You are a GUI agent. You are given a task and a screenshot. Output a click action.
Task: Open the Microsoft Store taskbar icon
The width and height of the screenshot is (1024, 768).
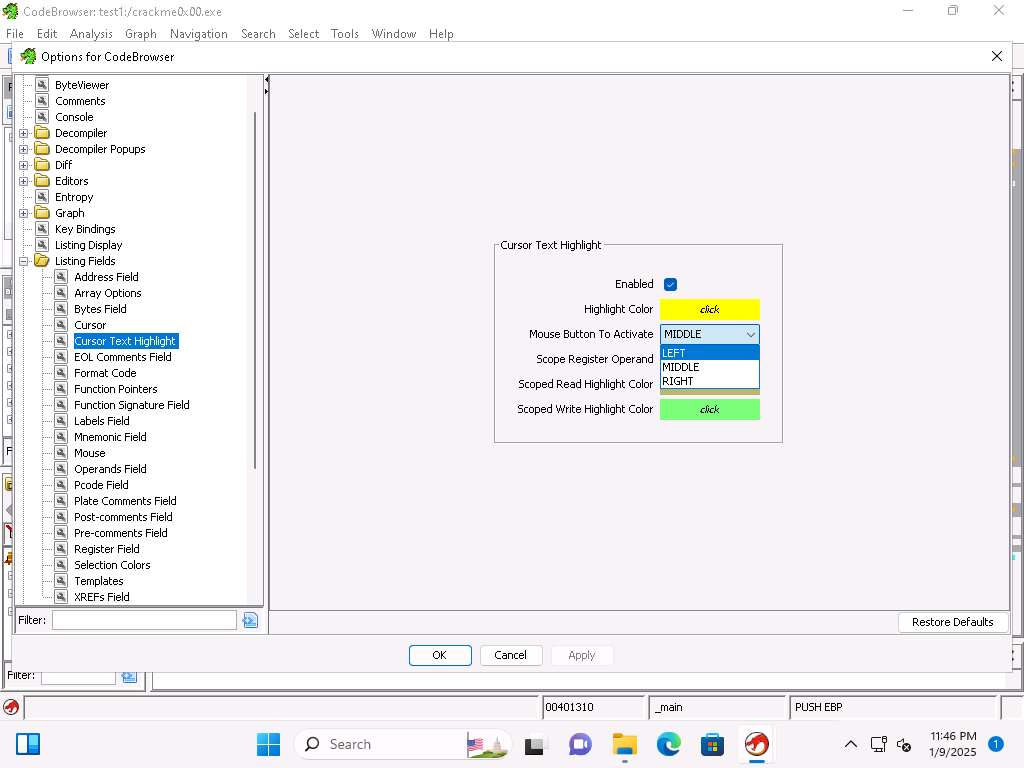point(712,744)
